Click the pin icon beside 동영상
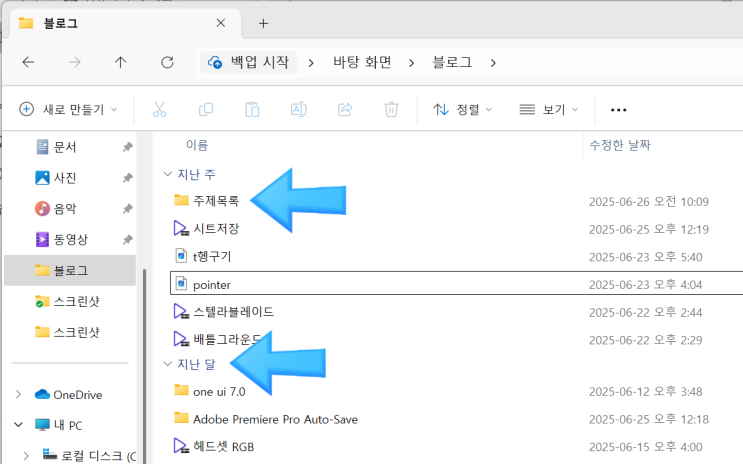743x464 pixels. pyautogui.click(x=127, y=239)
